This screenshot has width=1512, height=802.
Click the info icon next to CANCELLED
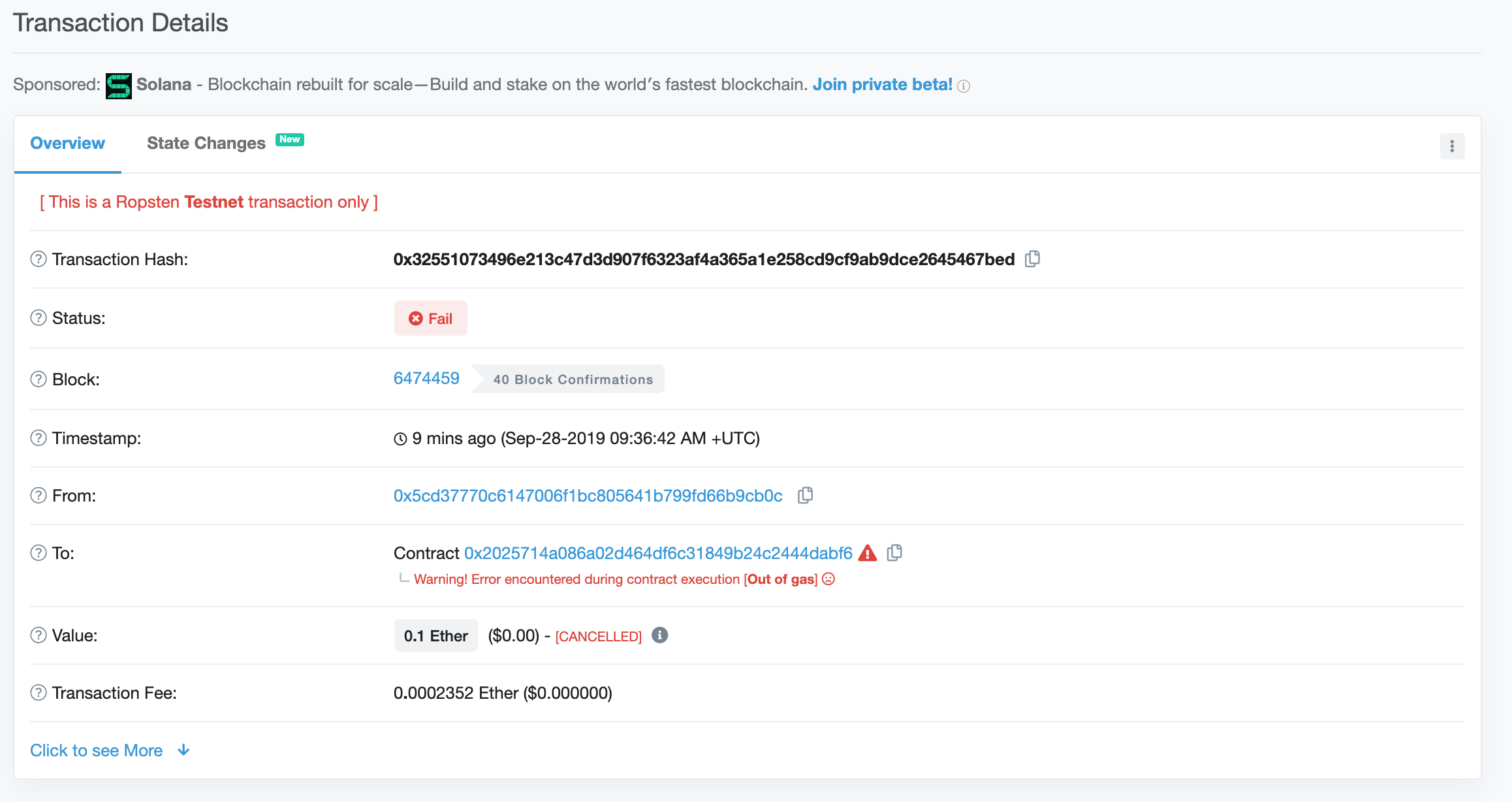(x=660, y=635)
